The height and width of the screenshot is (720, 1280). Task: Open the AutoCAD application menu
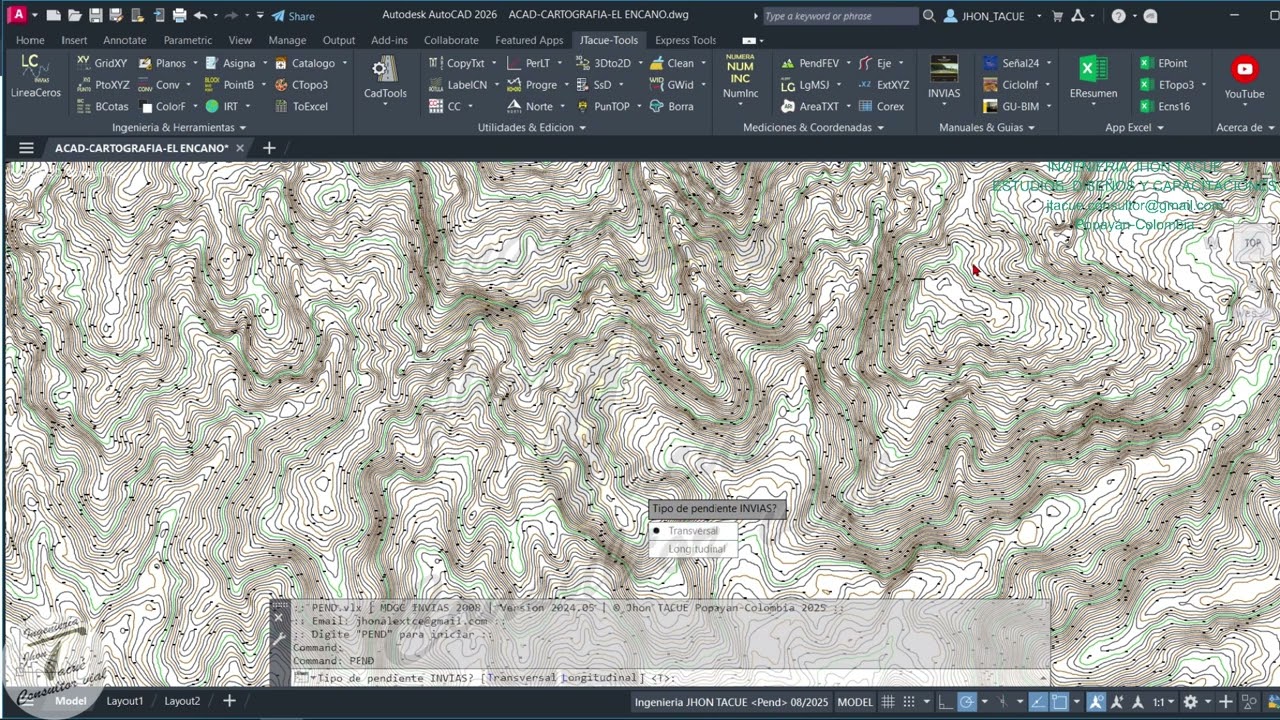click(17, 15)
